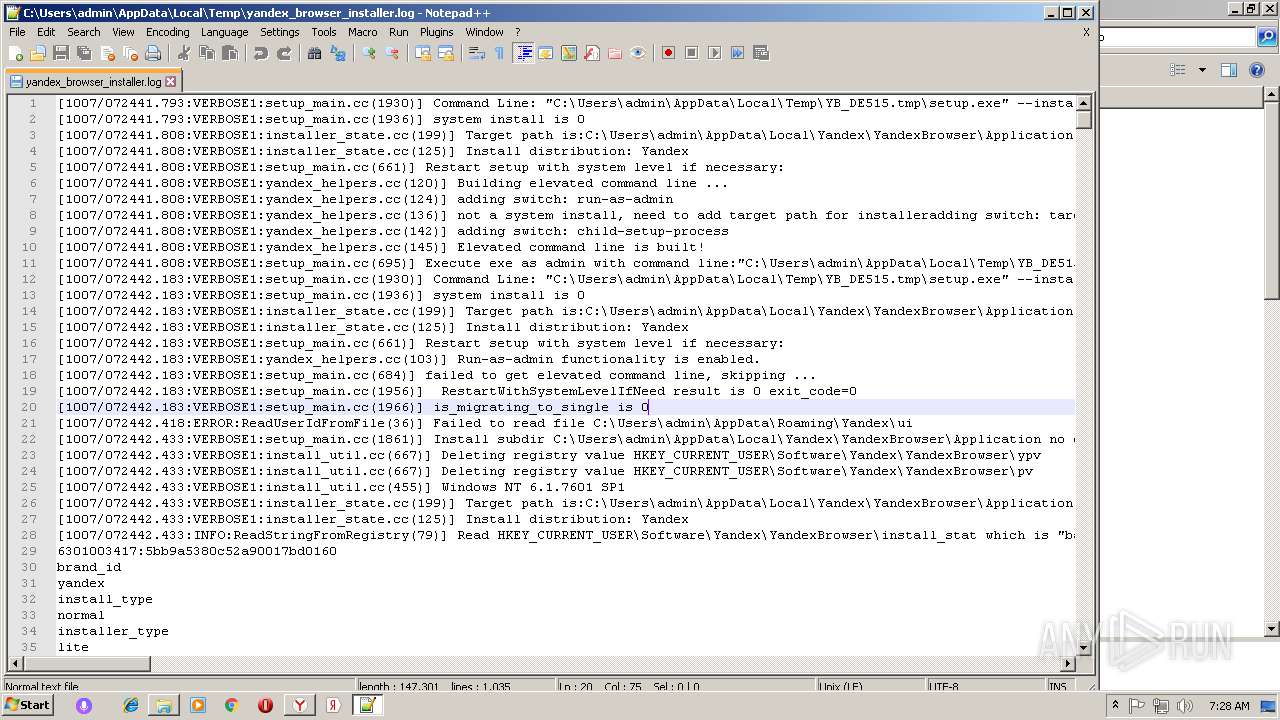Click the log line 21 ERROR text
The image size is (1280, 720).
tap(485, 423)
